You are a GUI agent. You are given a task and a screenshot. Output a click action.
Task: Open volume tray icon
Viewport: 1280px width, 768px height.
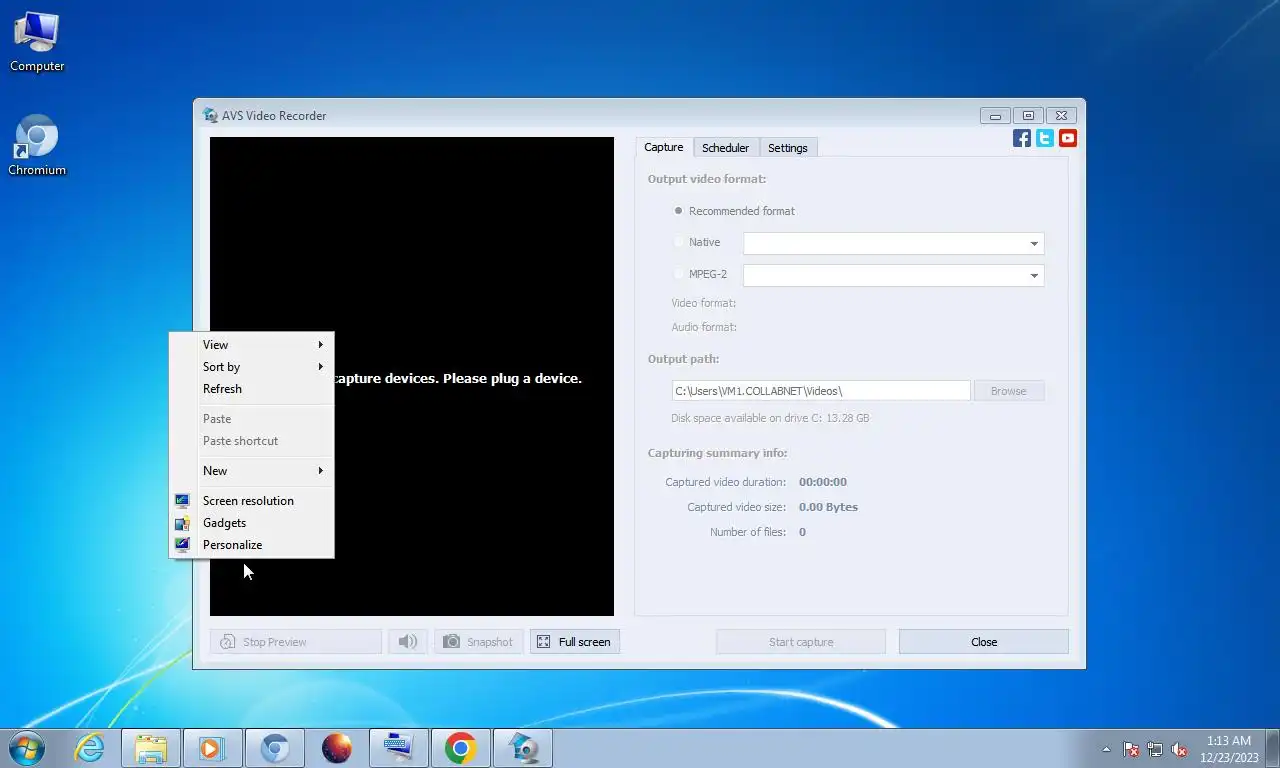point(1179,749)
